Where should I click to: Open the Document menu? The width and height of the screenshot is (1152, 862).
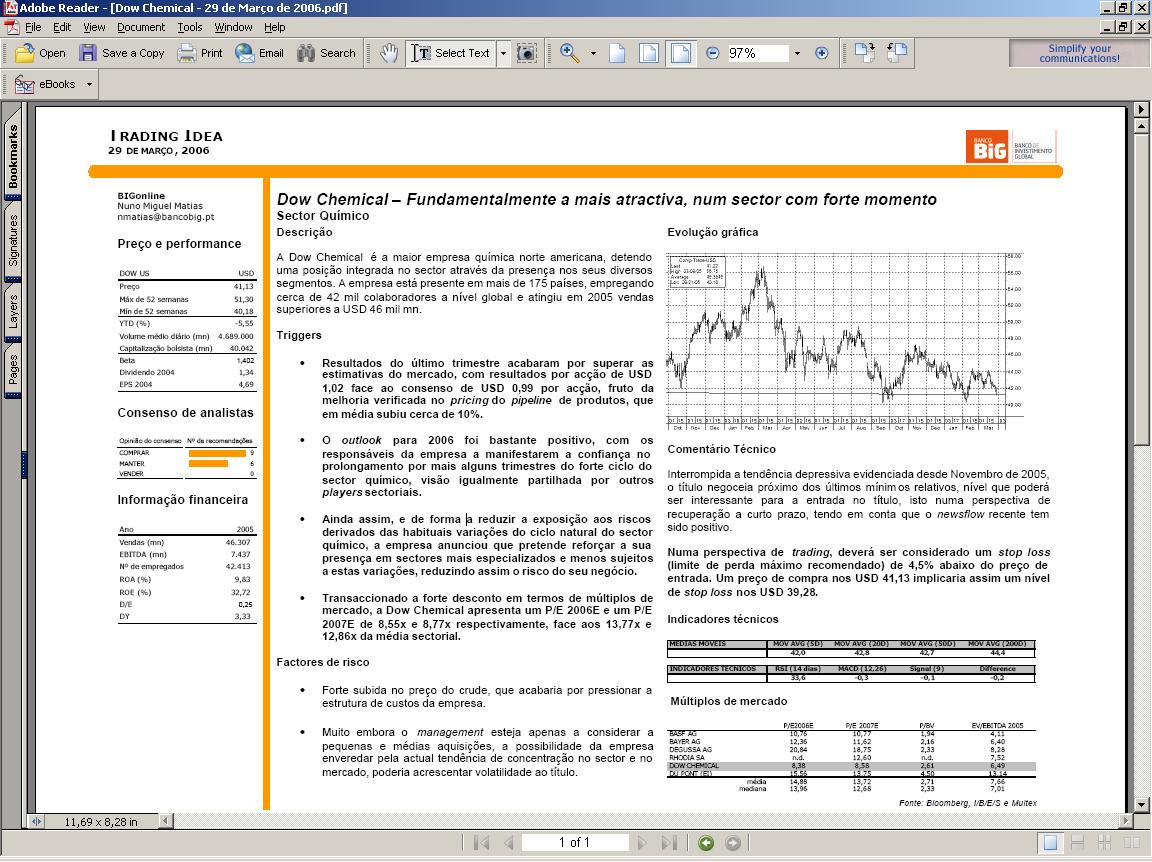(x=141, y=27)
